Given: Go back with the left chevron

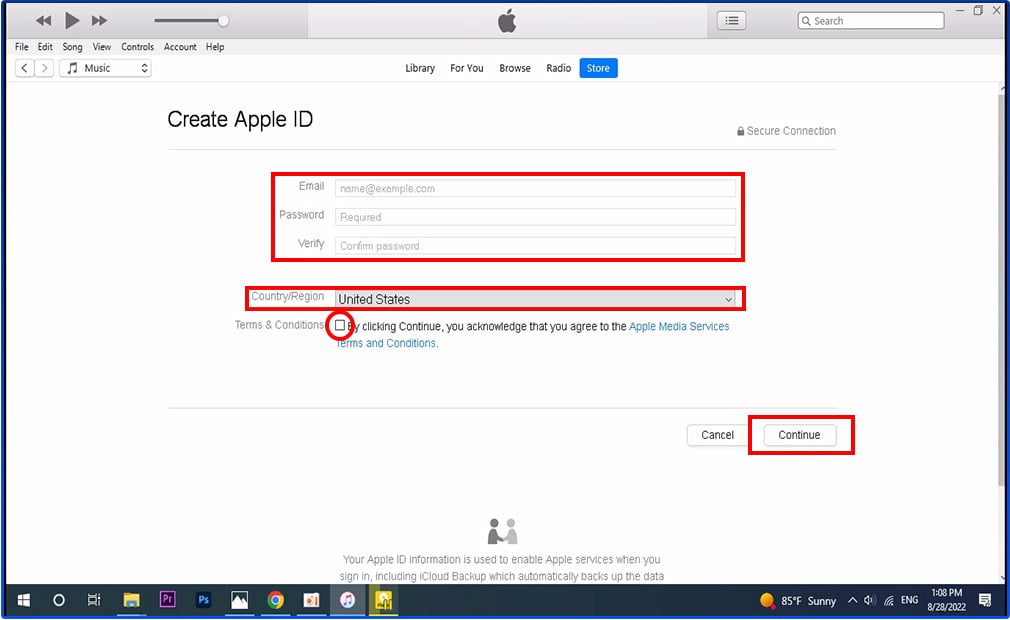Looking at the screenshot, I should (24, 68).
